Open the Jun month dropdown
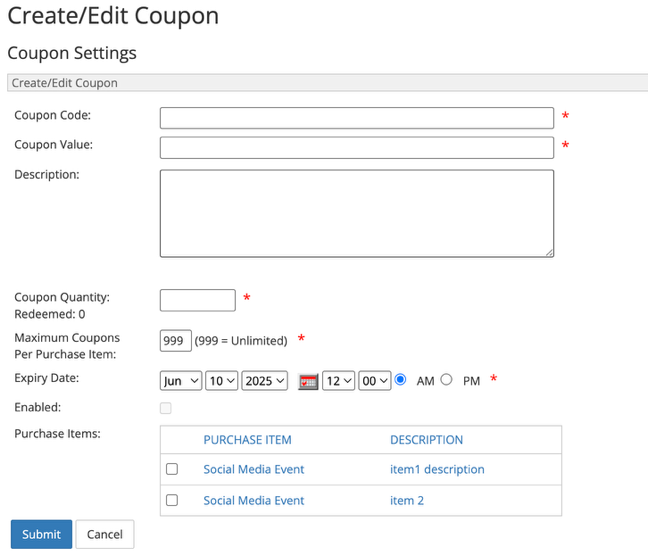 click(x=181, y=381)
